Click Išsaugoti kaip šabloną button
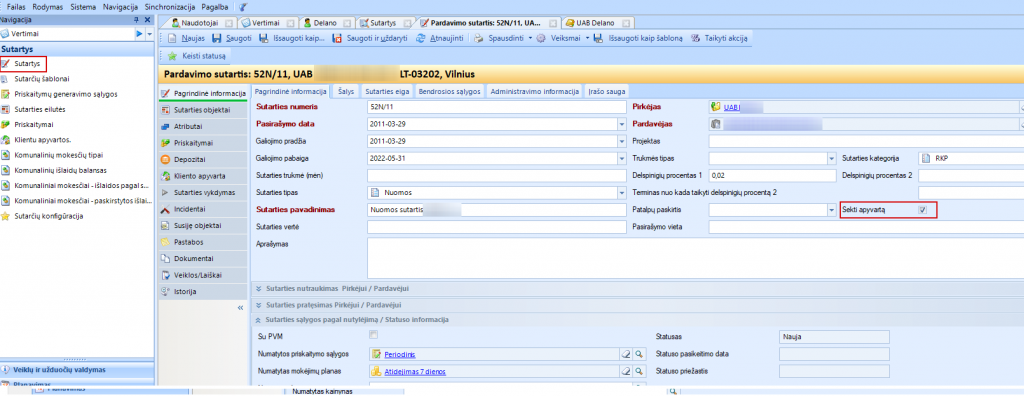 tap(639, 39)
